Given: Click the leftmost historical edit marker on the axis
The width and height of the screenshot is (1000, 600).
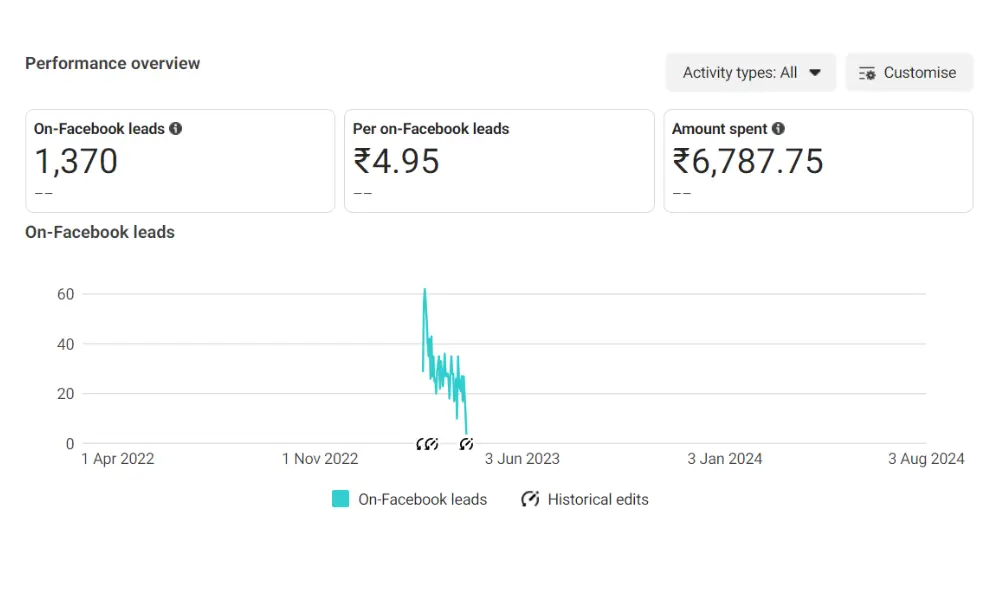Looking at the screenshot, I should pyautogui.click(x=420, y=444).
